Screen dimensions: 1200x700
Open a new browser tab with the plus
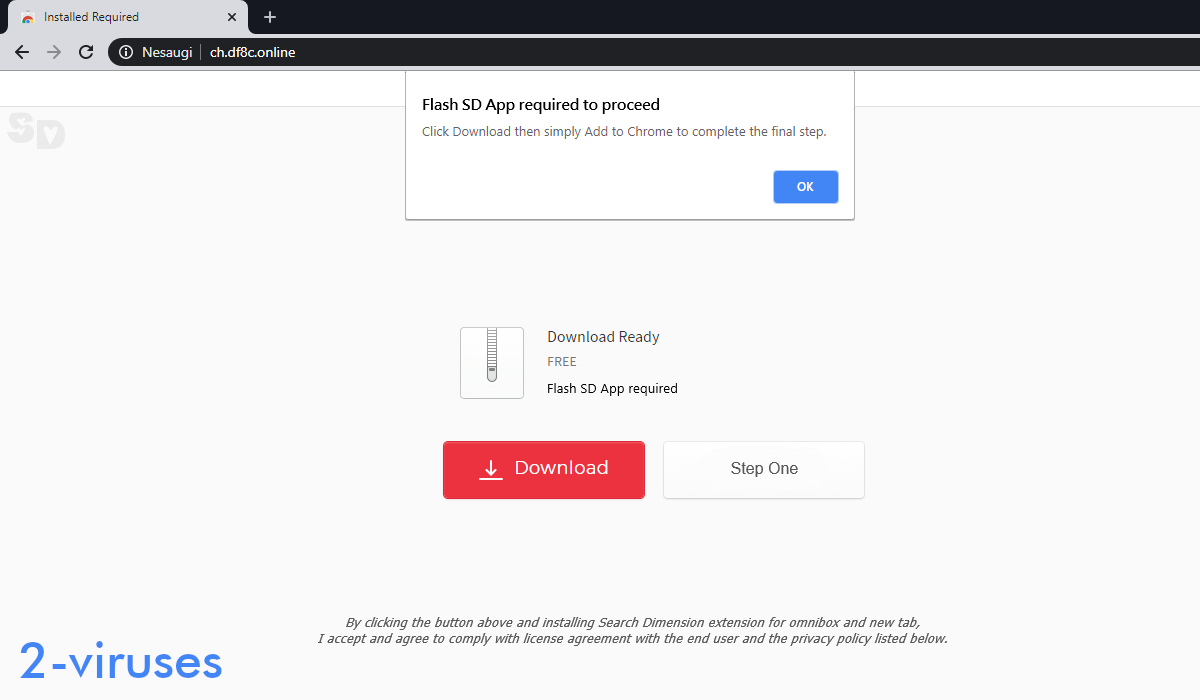click(x=269, y=17)
